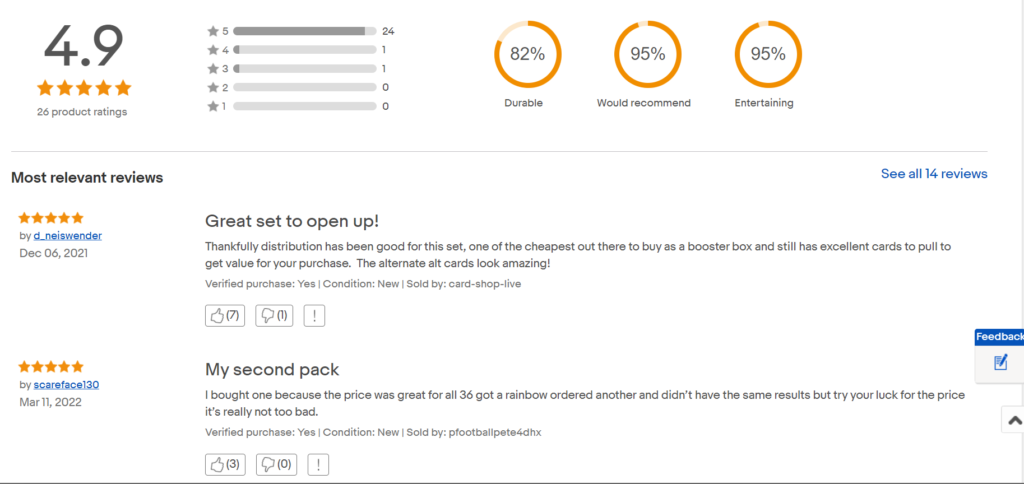Screen dimensions: 1024x484
Task: Visit d_neiswender's user profile
Action: pyautogui.click(x=67, y=235)
